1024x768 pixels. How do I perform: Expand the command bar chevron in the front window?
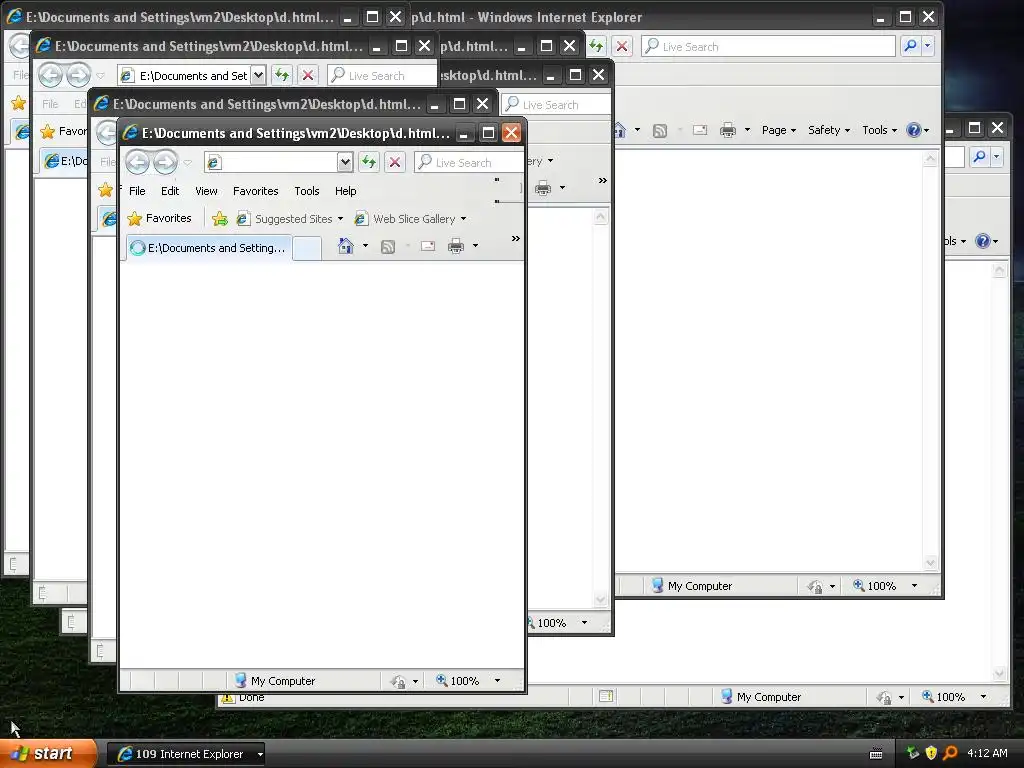coord(515,239)
